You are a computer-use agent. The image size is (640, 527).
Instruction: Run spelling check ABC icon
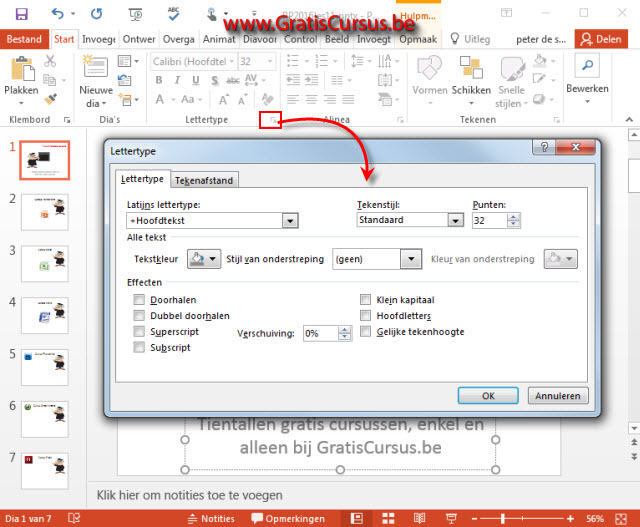(x=173, y=14)
